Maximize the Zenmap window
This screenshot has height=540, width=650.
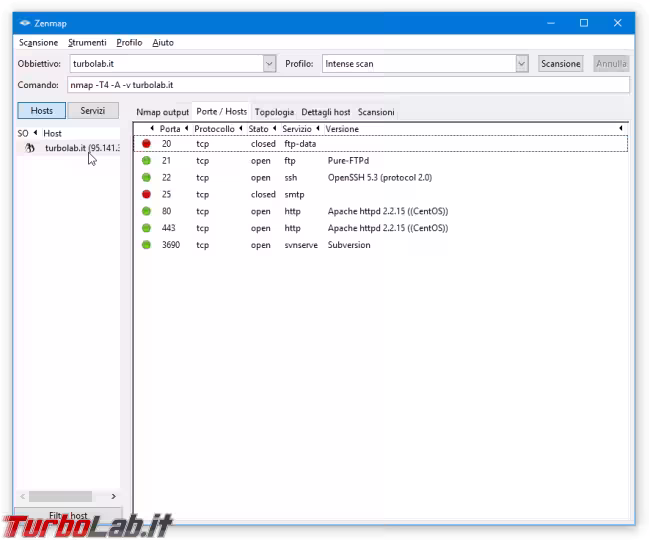tap(584, 23)
